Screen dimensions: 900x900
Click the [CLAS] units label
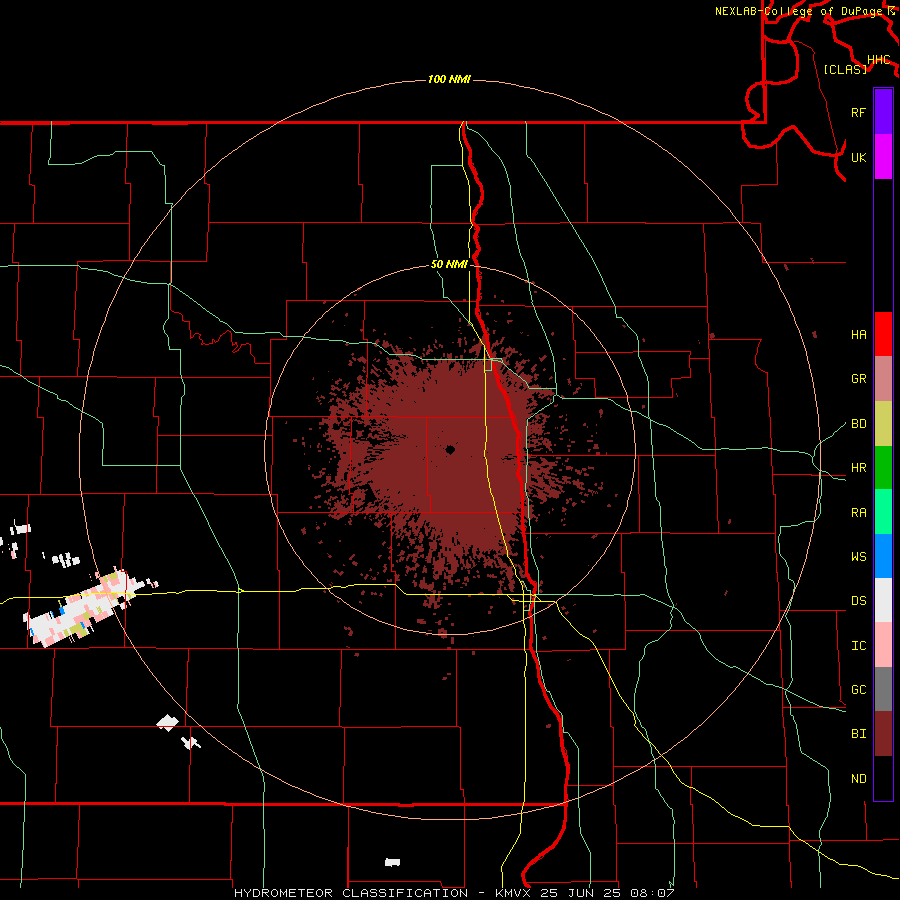pos(845,69)
